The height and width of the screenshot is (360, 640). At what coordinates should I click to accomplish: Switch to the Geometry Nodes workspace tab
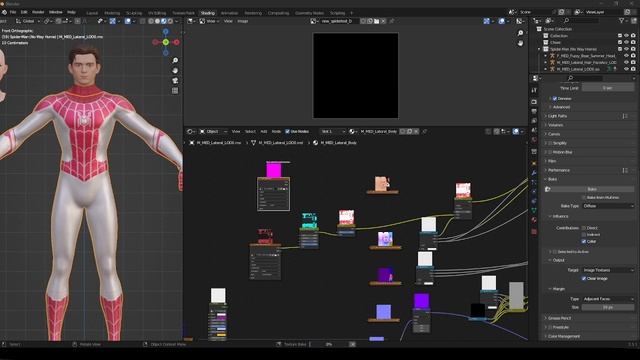click(309, 13)
